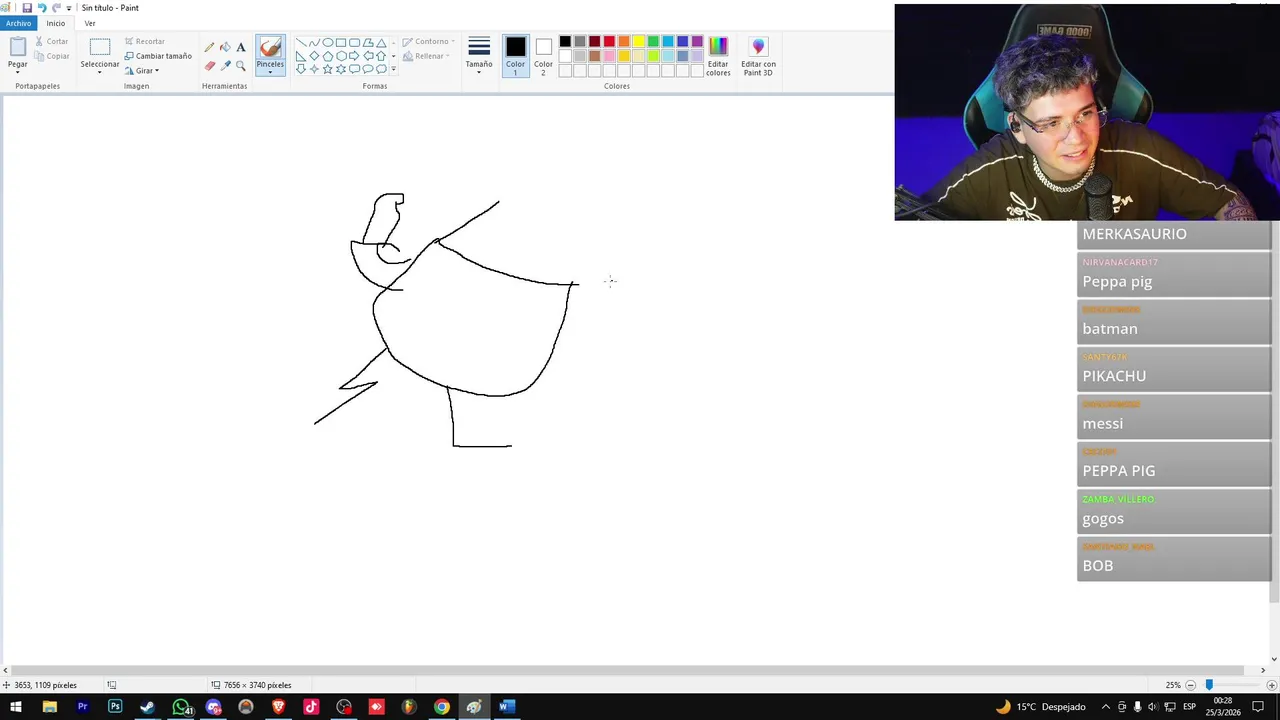Select the Text tool

coord(241,47)
